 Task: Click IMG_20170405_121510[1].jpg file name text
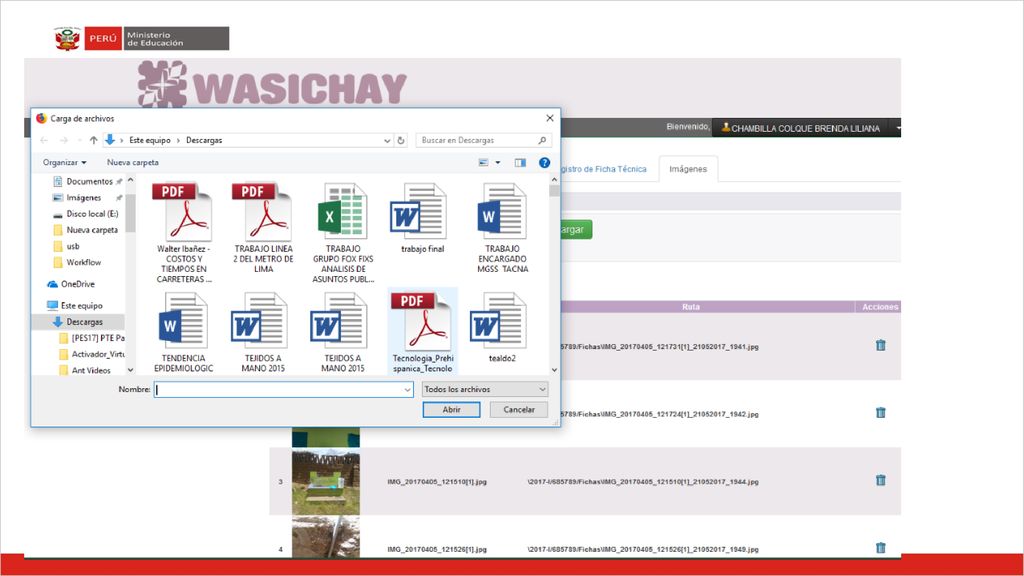coord(437,482)
